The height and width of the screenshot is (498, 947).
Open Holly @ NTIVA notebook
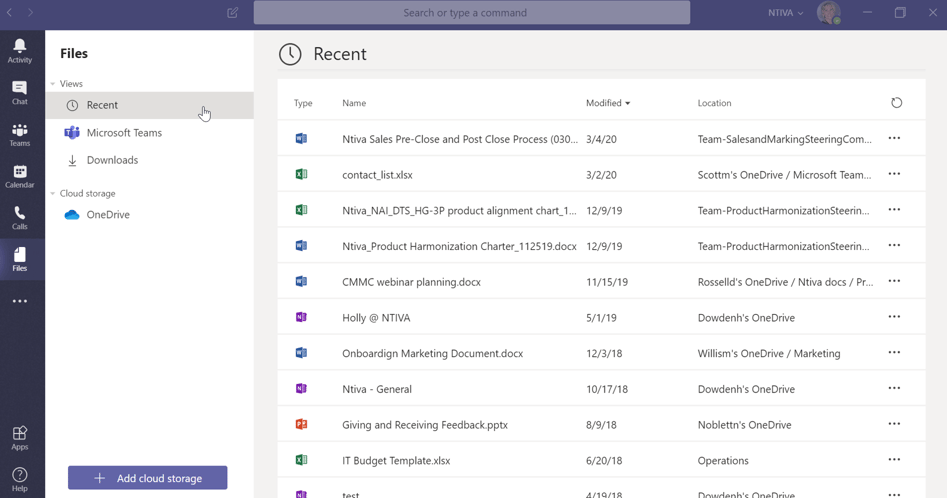pos(376,318)
